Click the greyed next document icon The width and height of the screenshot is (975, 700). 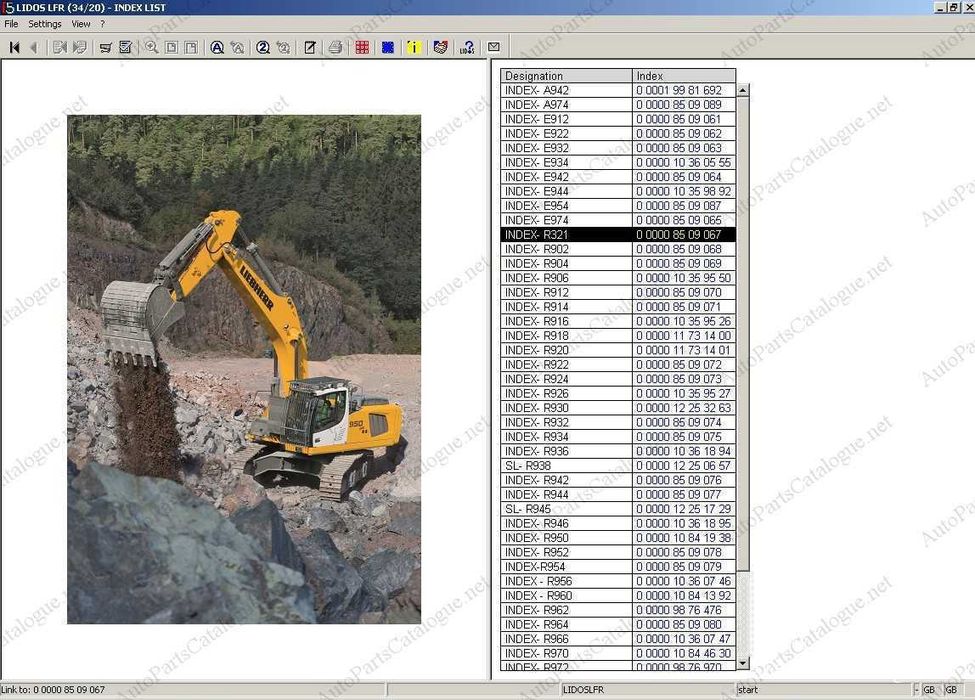tap(60, 47)
